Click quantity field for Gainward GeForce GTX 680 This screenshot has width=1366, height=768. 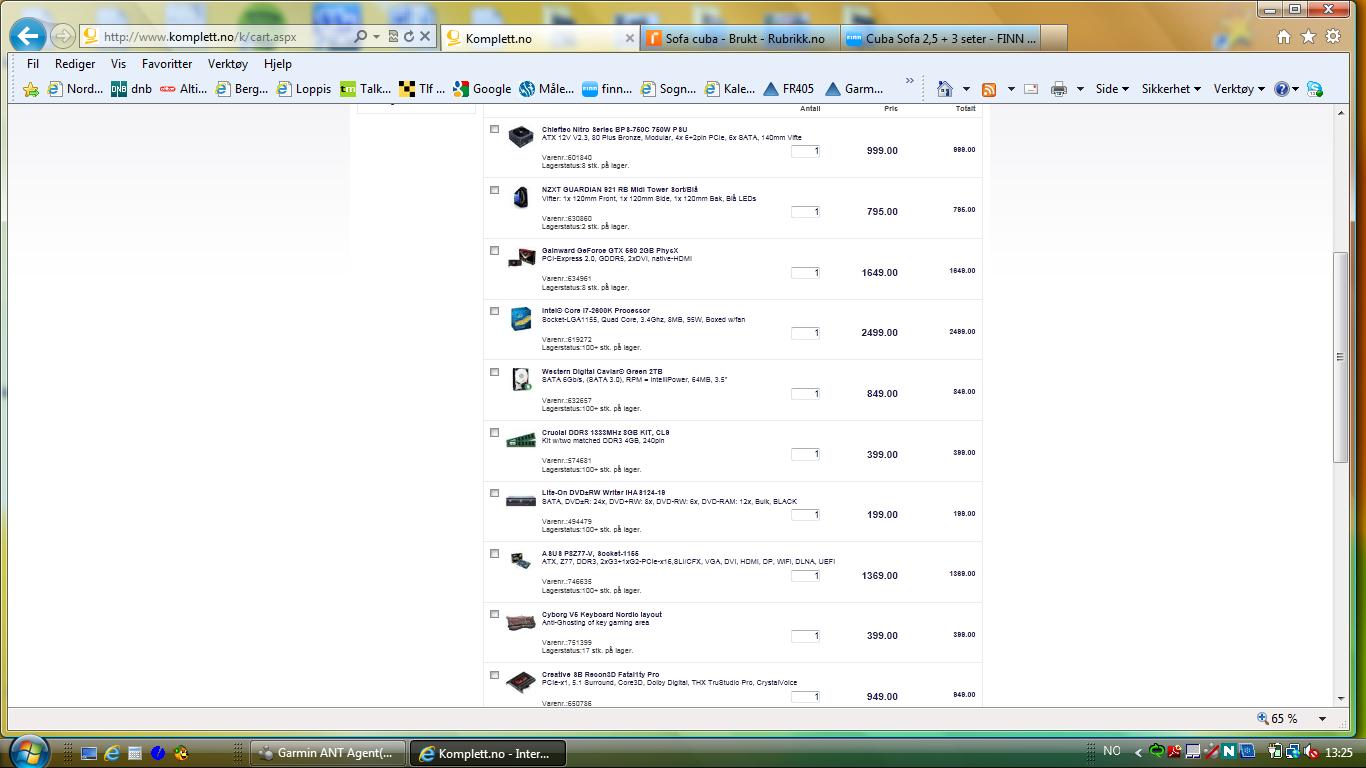(805, 272)
